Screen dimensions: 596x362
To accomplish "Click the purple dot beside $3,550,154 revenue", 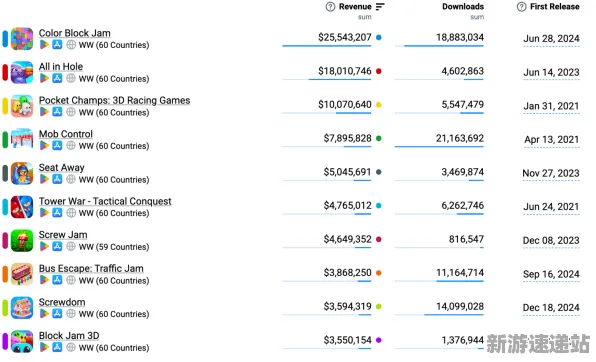I will click(x=379, y=340).
